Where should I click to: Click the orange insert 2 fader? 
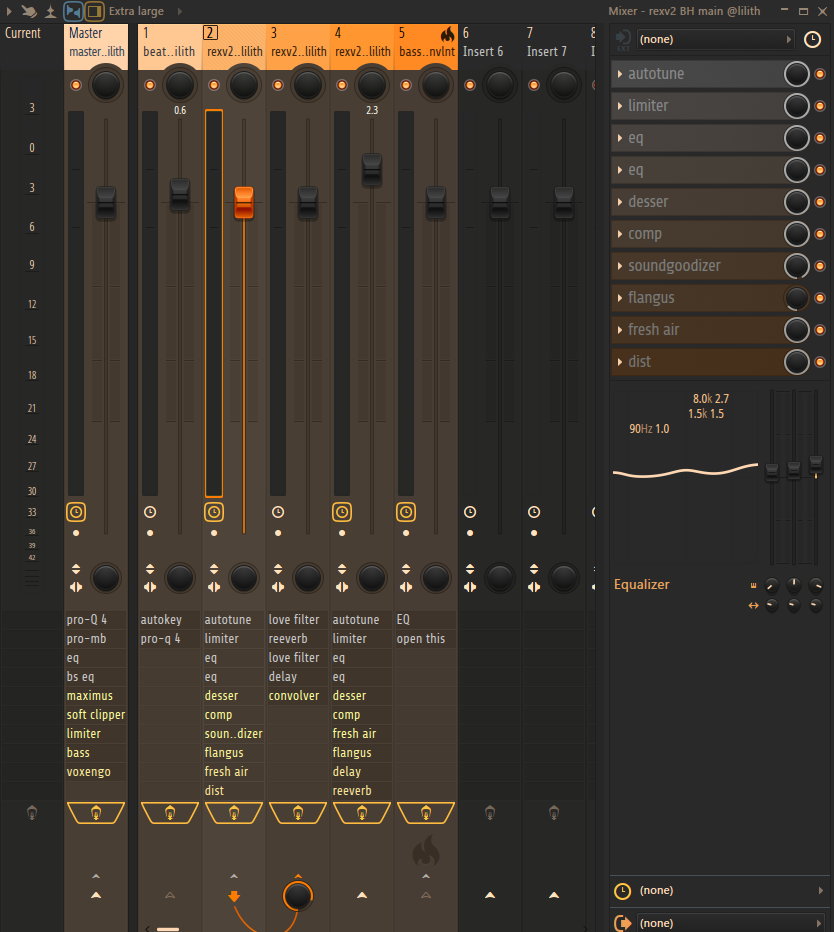(x=244, y=202)
